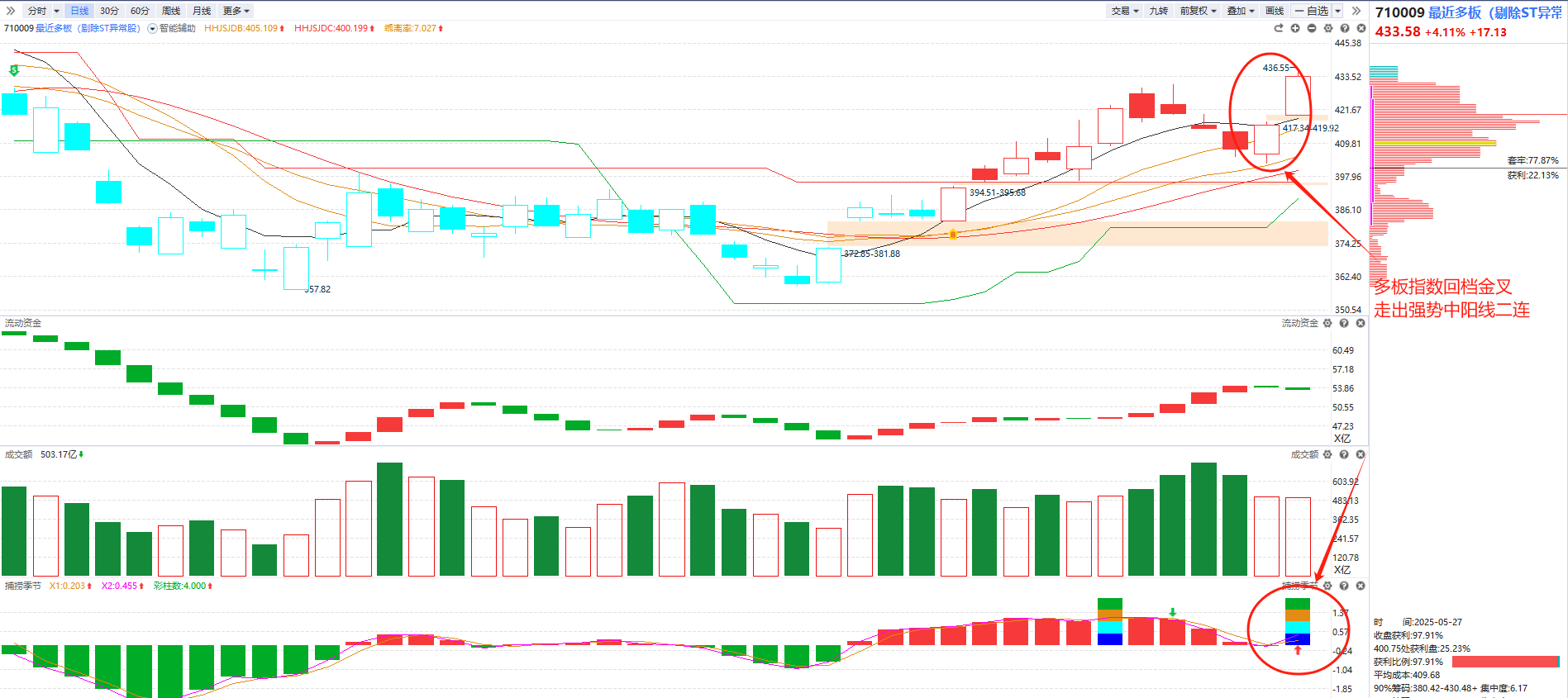Open main chart help question icon
The height and width of the screenshot is (698, 1568).
pyautogui.click(x=1345, y=28)
